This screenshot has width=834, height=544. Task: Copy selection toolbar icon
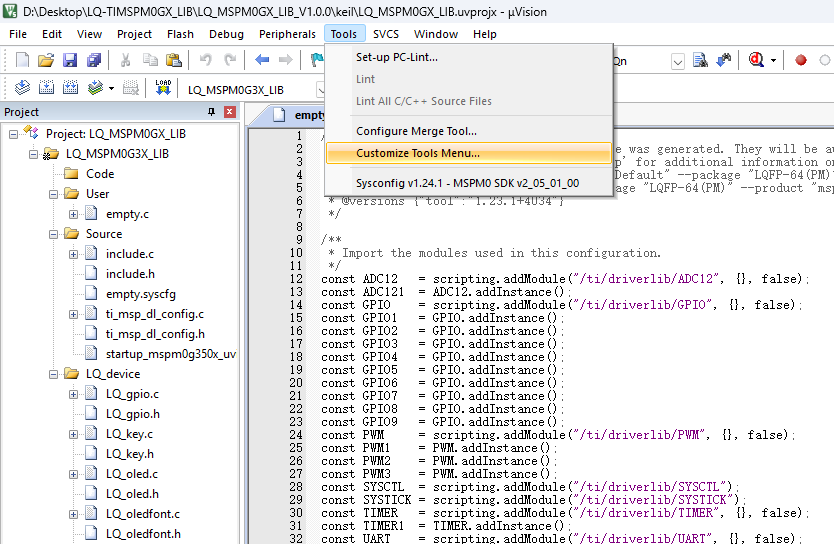150,60
